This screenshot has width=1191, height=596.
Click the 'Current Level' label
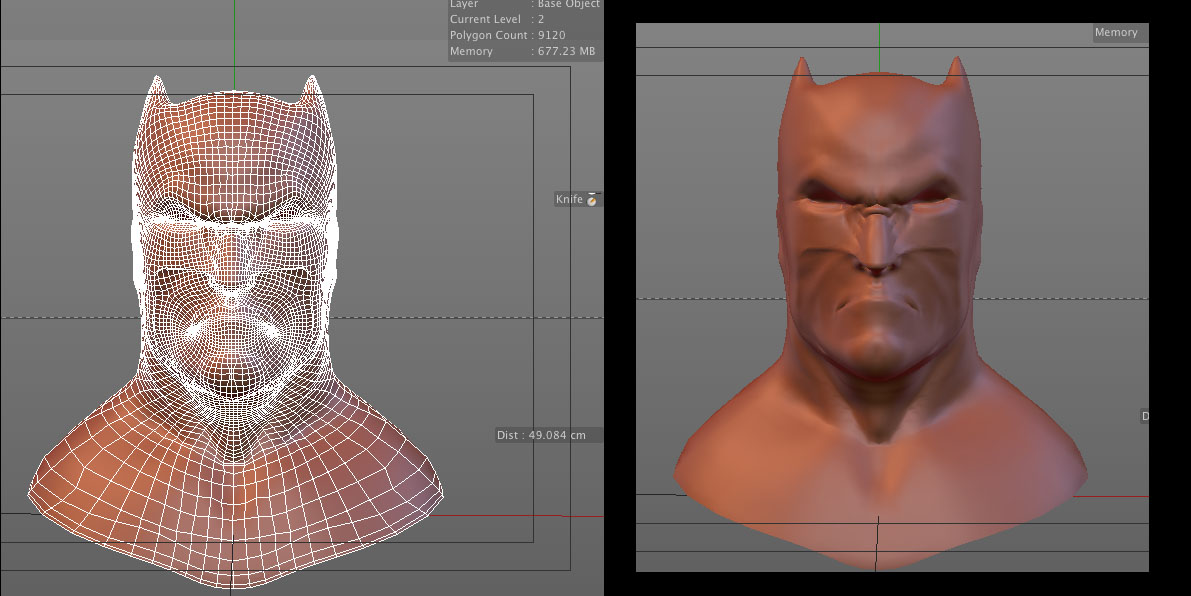(485, 19)
